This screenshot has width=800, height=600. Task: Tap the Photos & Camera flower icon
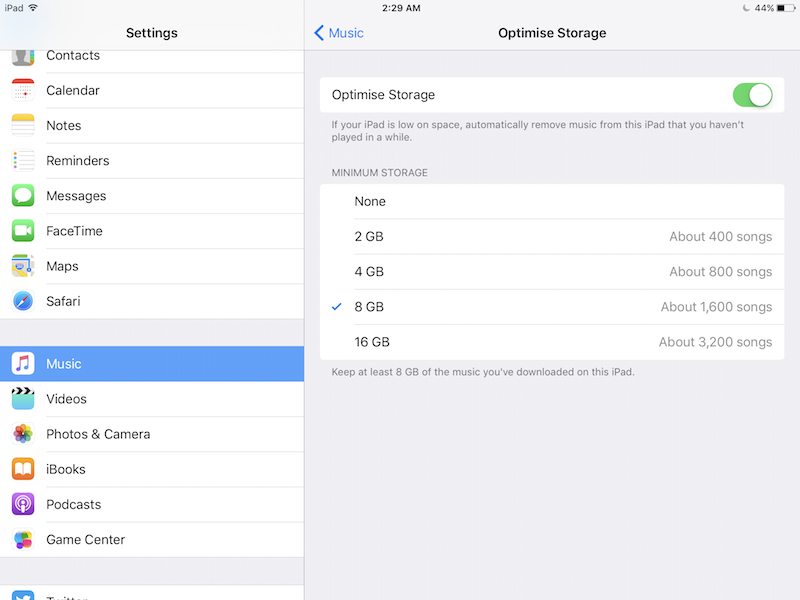(23, 434)
